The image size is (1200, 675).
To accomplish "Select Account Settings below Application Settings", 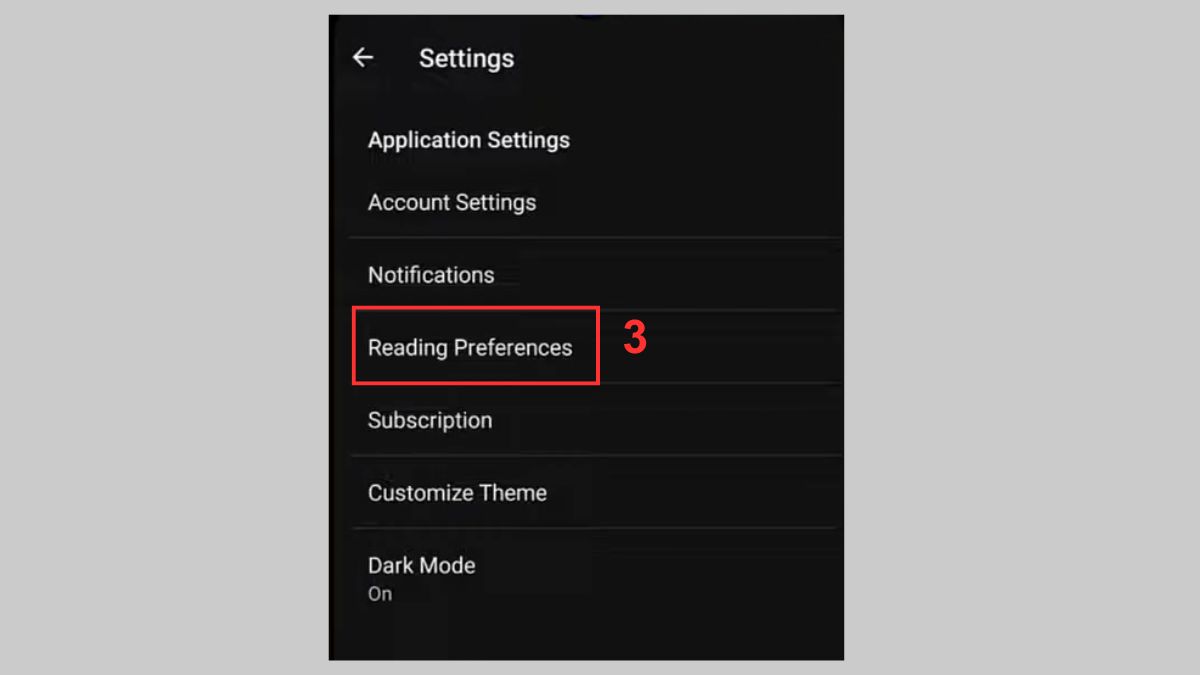I will (452, 202).
